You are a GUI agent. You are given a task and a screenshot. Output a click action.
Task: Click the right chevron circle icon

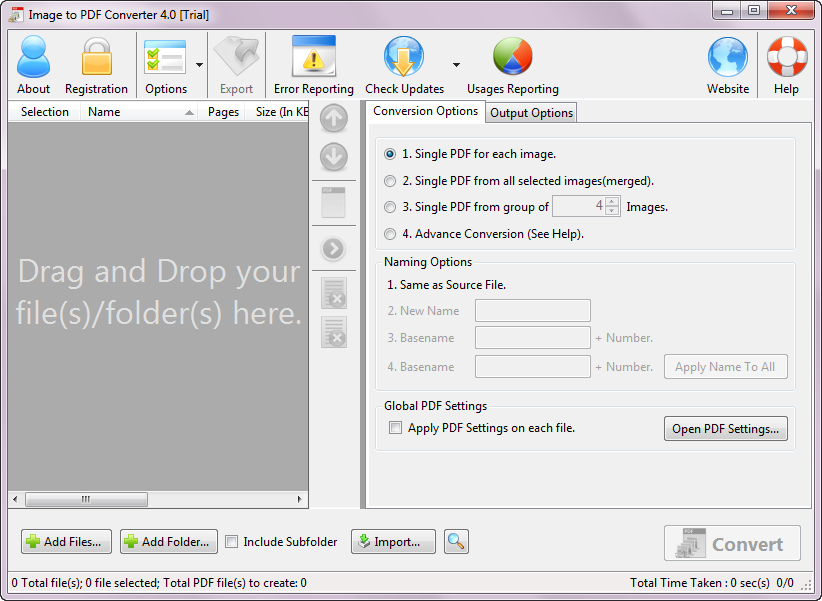pyautogui.click(x=333, y=249)
